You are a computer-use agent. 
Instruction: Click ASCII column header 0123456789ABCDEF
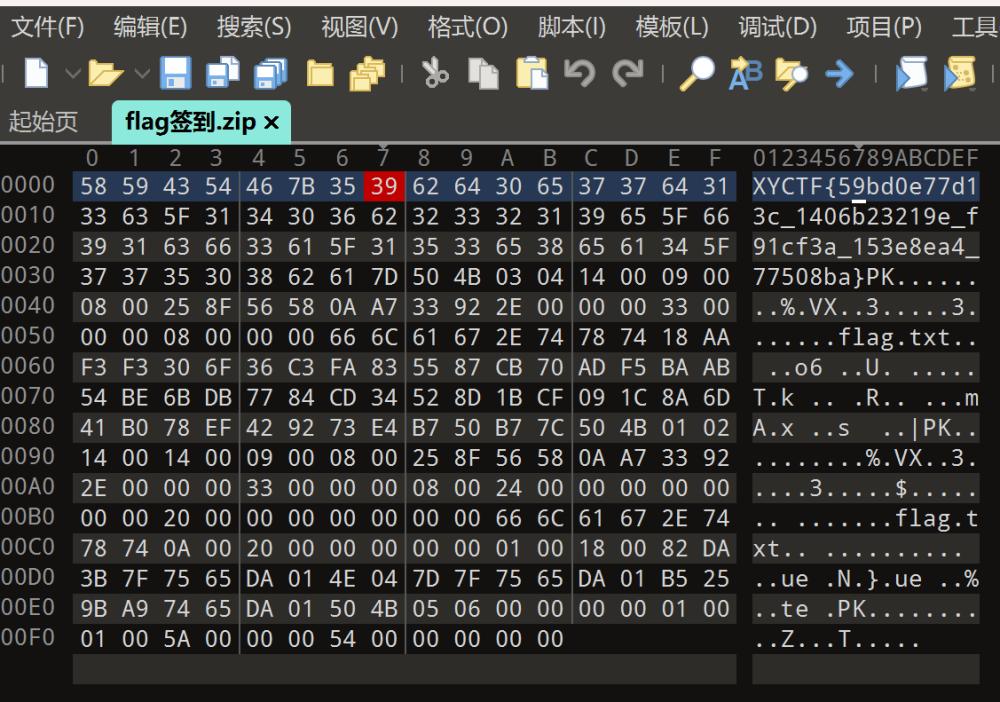point(865,157)
